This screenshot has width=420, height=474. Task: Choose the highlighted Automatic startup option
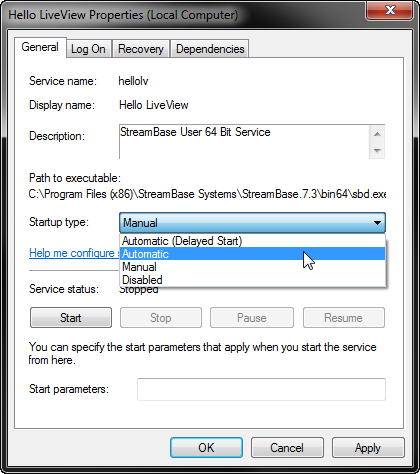coord(252,254)
